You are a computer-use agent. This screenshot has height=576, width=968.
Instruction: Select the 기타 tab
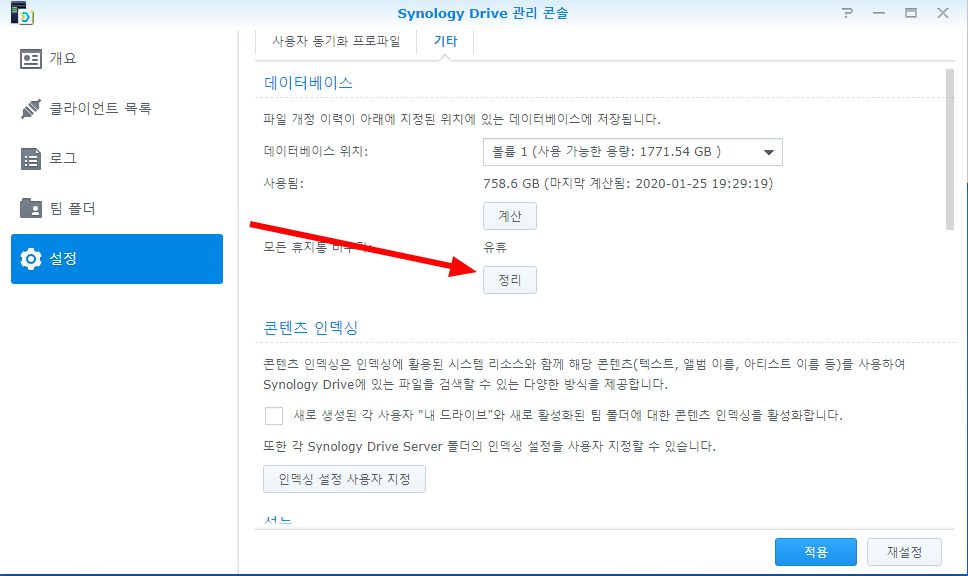(445, 41)
